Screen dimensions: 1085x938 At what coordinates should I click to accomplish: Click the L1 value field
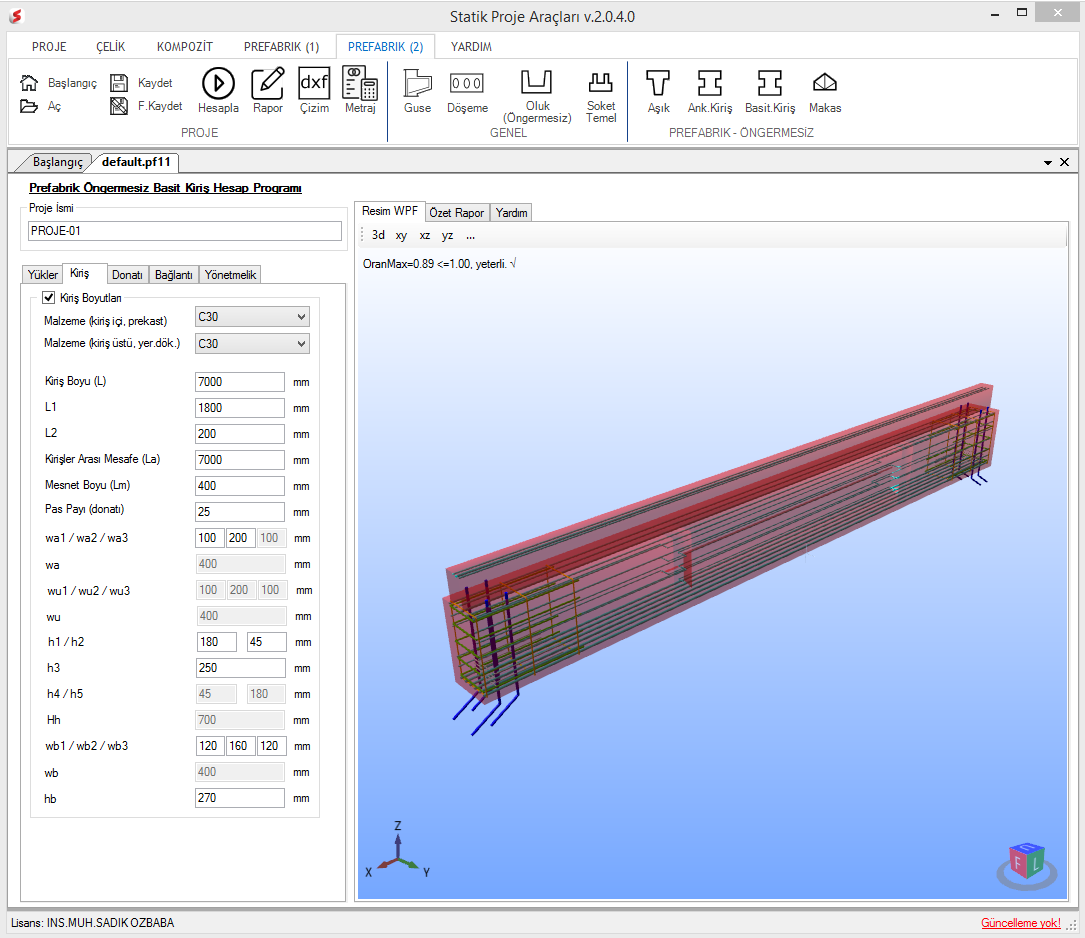click(240, 408)
